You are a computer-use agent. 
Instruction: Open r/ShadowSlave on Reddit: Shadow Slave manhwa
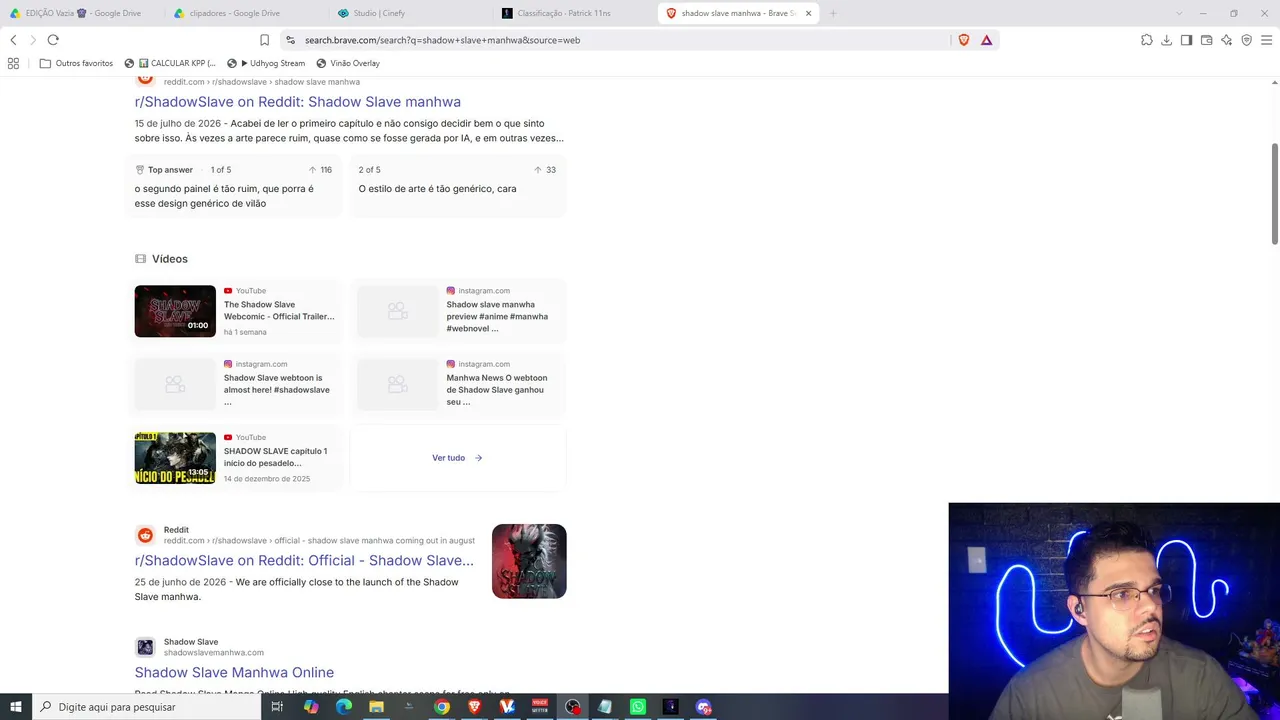[298, 102]
